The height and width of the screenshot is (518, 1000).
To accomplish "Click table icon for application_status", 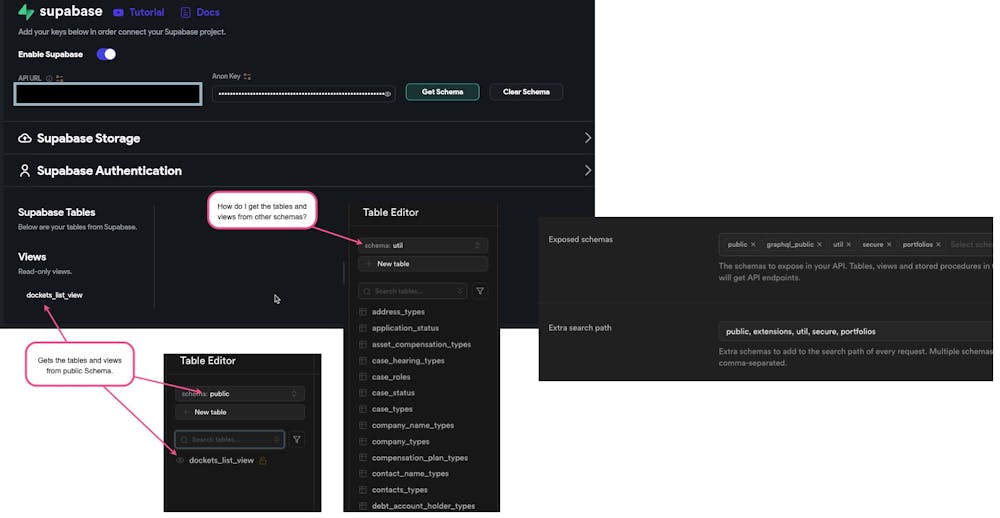I will [363, 328].
